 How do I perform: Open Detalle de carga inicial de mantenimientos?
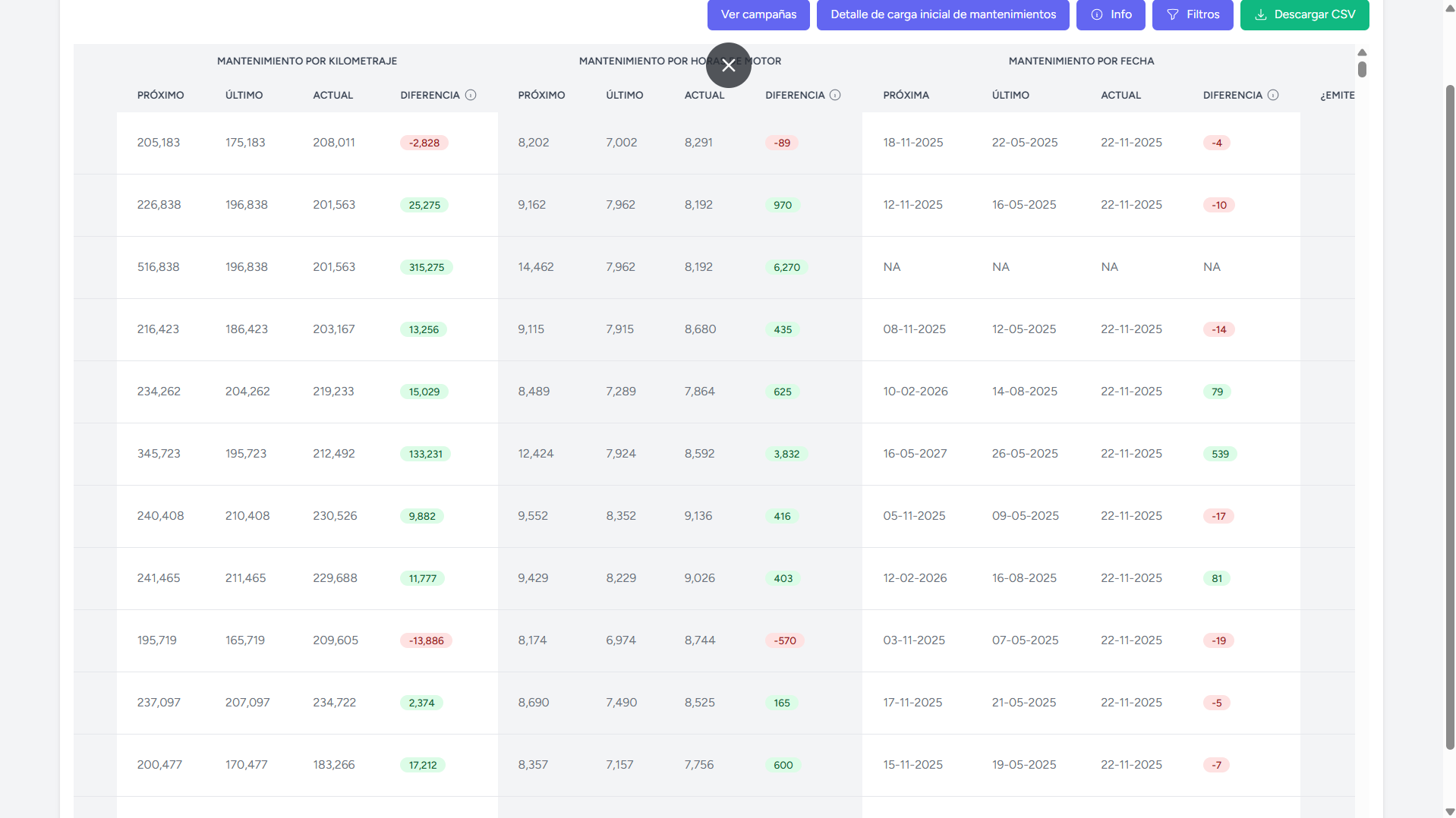click(x=942, y=14)
